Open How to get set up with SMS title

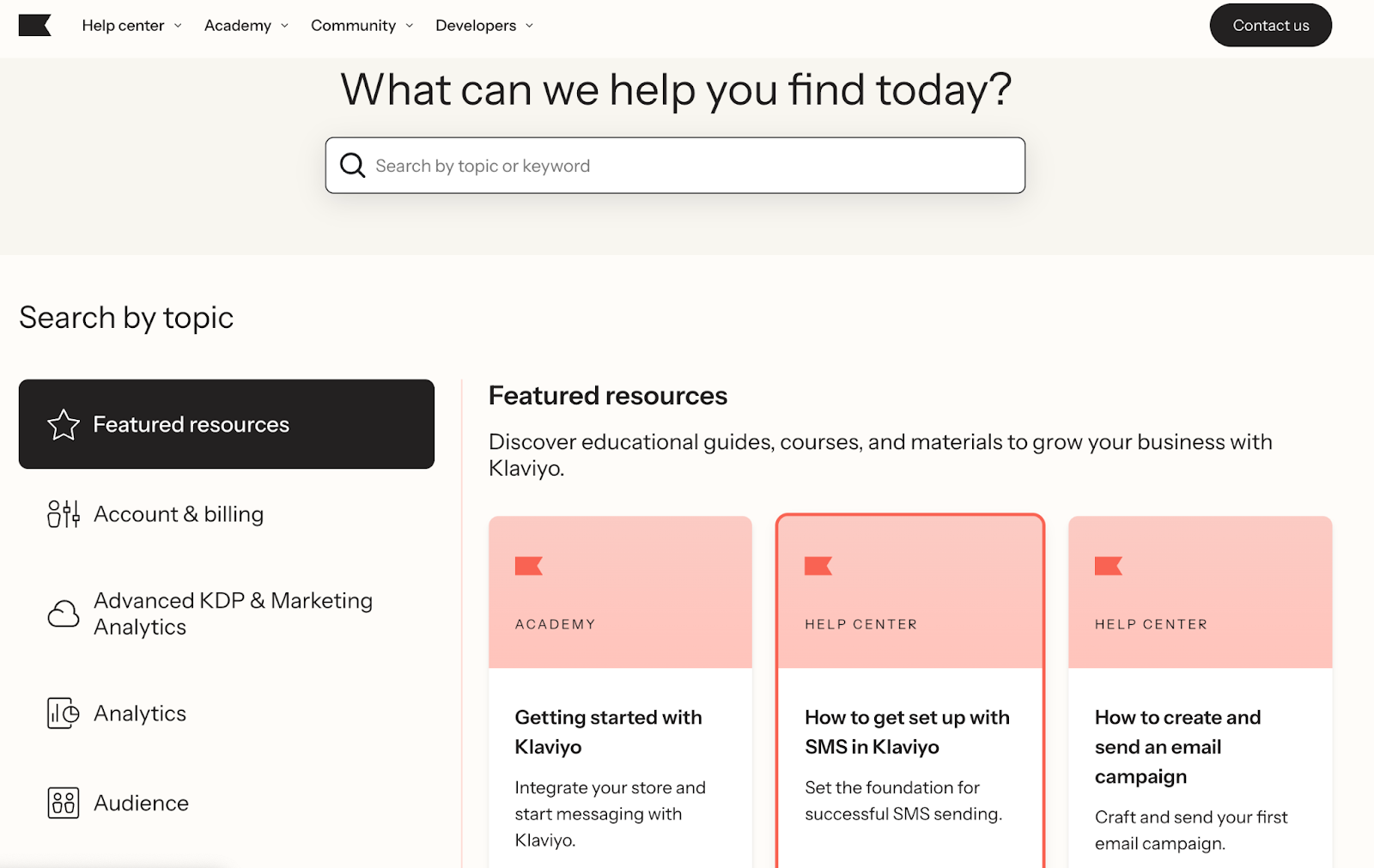tap(907, 731)
